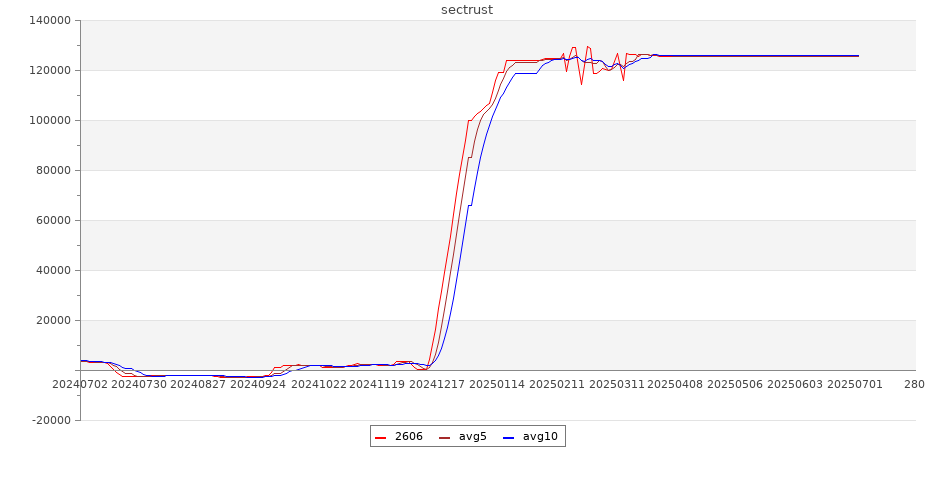The image size is (935, 500).
Task: Click the 20250701 x-axis date label
Action: (x=854, y=384)
